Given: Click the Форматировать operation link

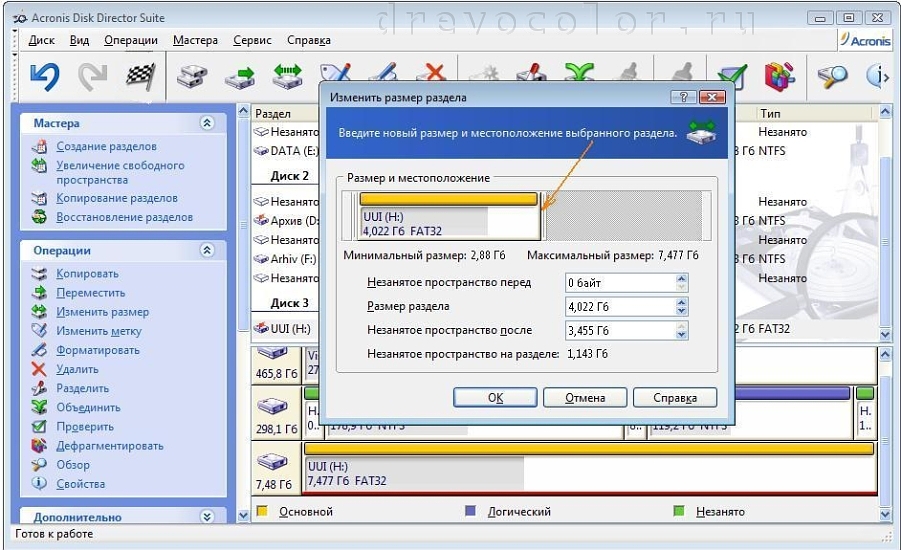Looking at the screenshot, I should tap(98, 350).
